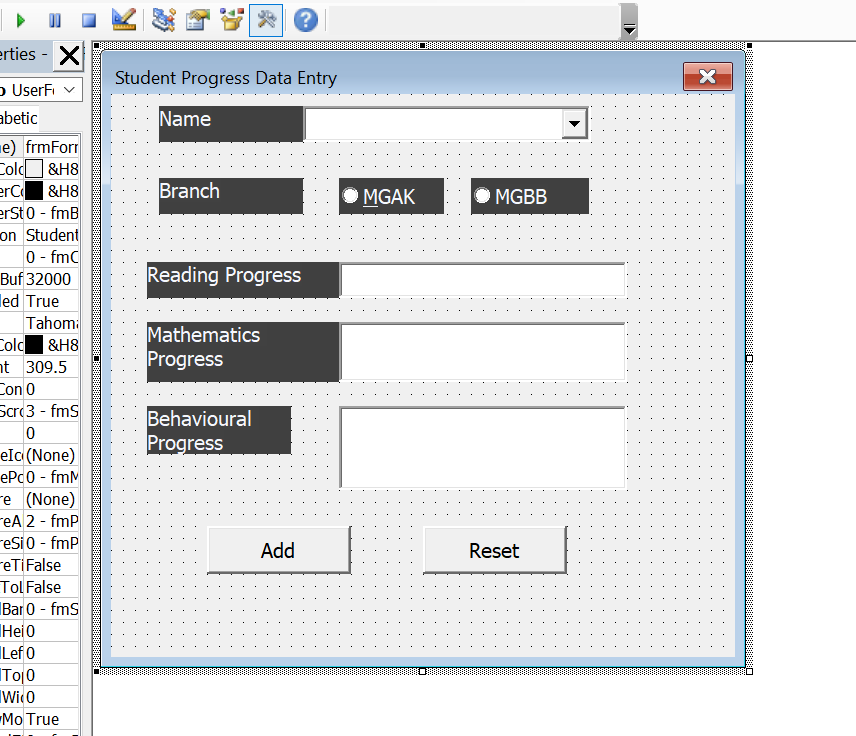The height and width of the screenshot is (736, 856).
Task: Click the black ForeColor swatch below Tahoma
Action: tap(34, 345)
